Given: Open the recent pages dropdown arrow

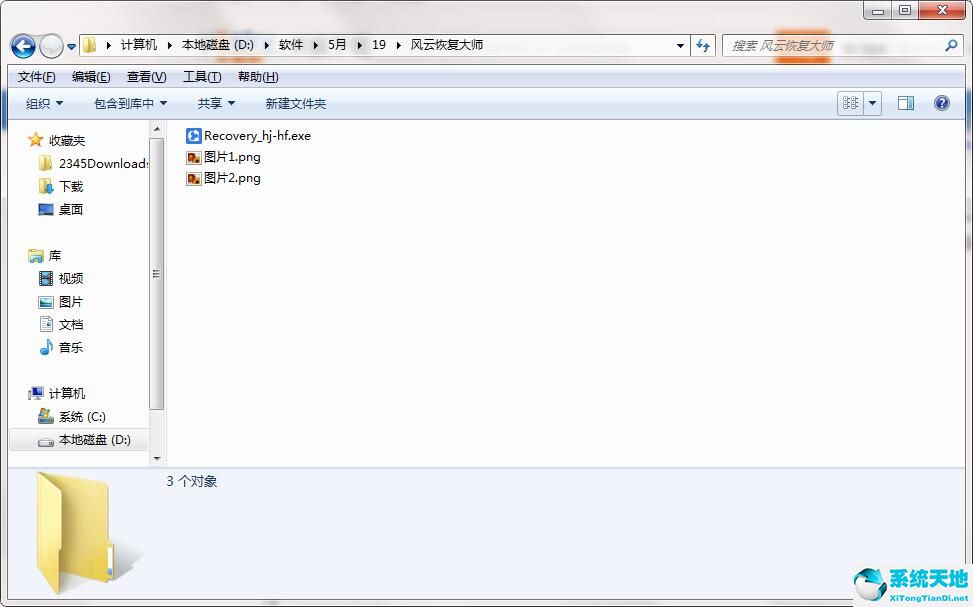Looking at the screenshot, I should pos(71,47).
